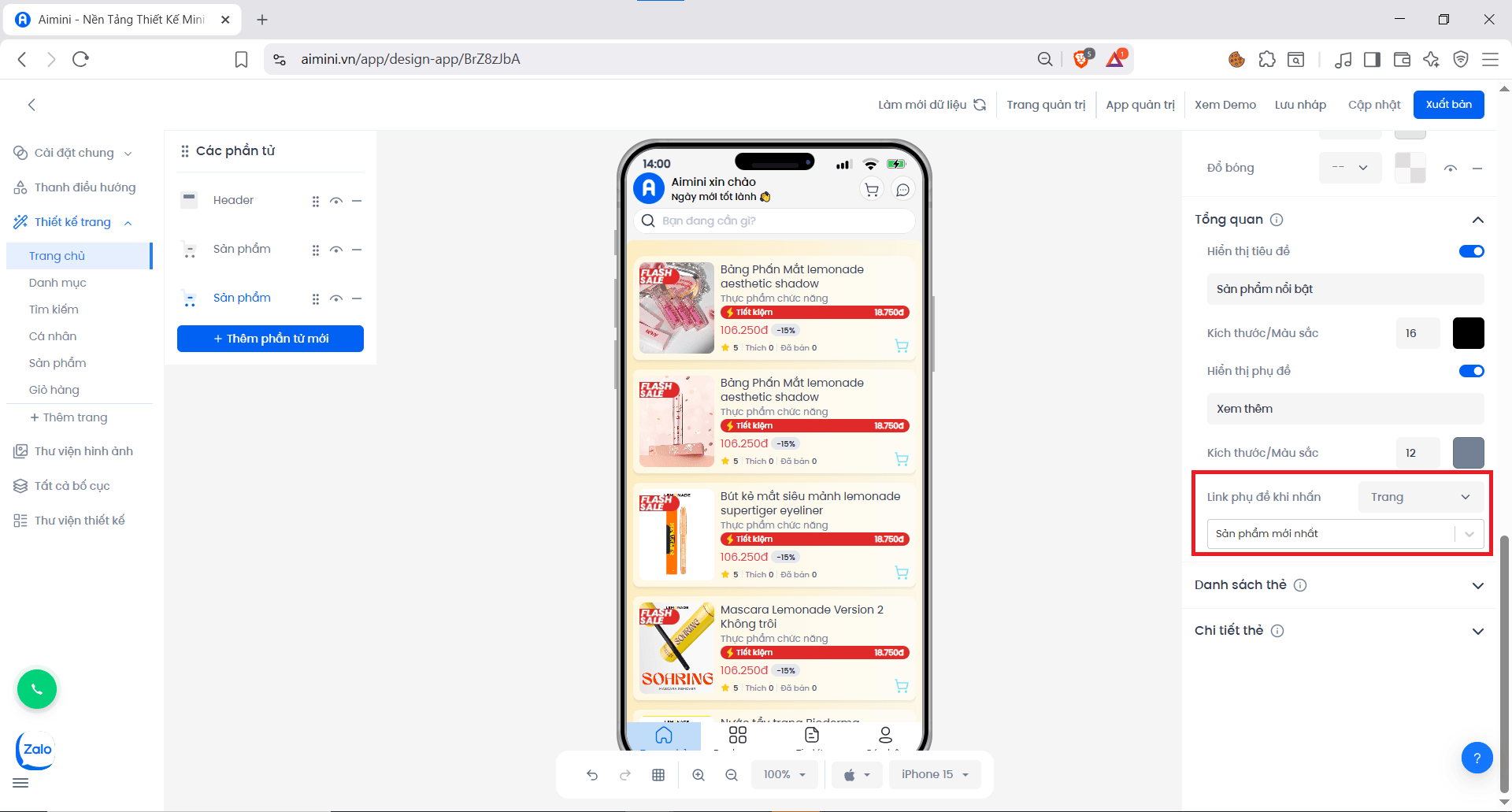Screen dimensions: 1512x812
Task: Click the zoom out magnifier icon
Action: pos(732,775)
